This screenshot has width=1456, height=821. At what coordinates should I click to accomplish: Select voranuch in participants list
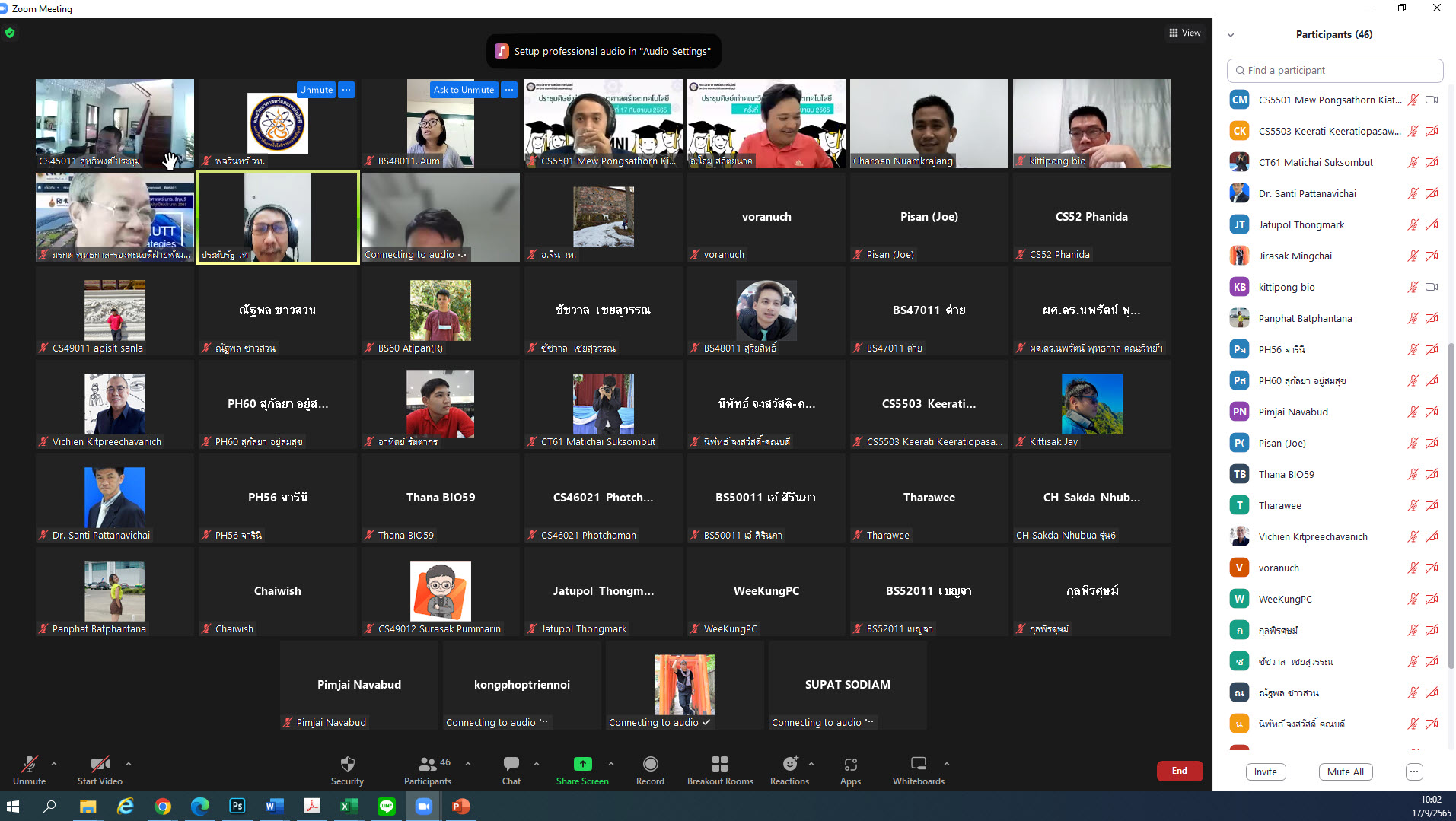tap(1333, 568)
